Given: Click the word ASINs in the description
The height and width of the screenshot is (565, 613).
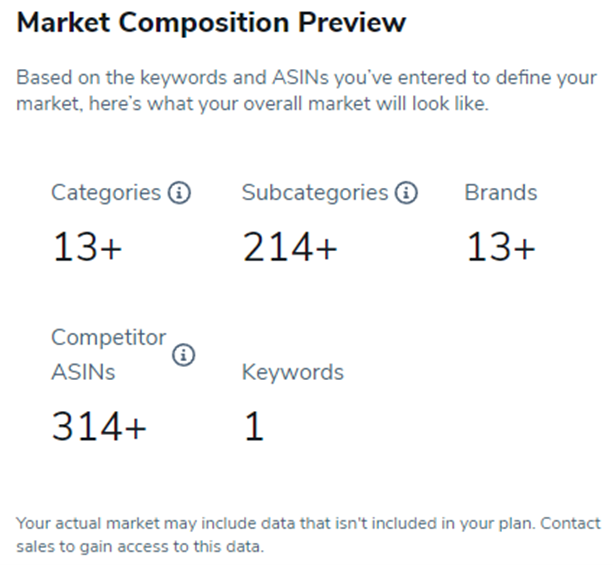Looking at the screenshot, I should click(301, 77).
